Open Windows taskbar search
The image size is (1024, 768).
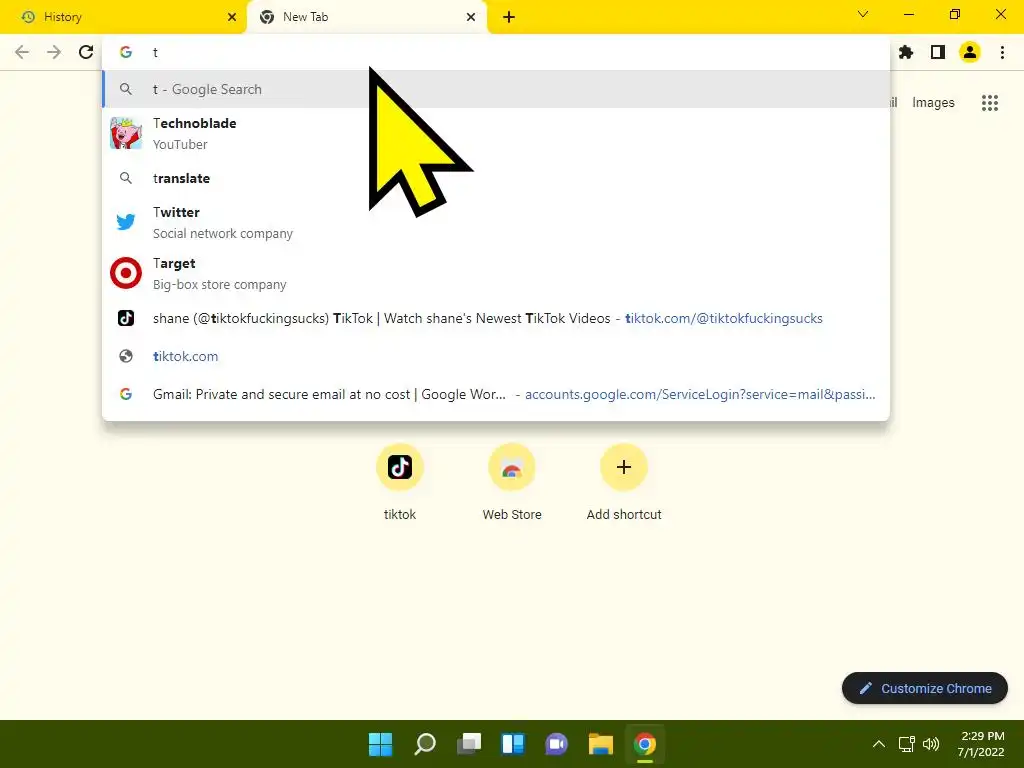(425, 744)
